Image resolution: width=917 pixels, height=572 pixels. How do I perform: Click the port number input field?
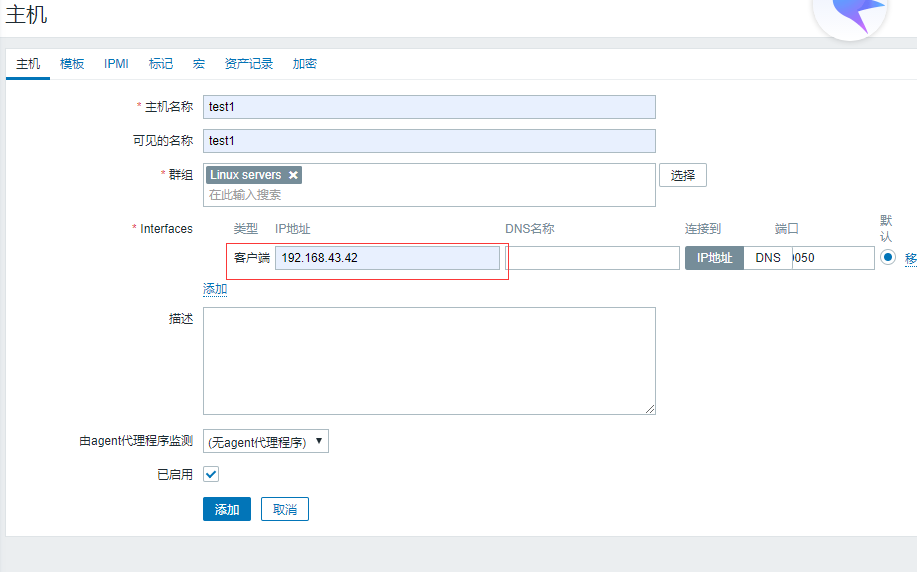(833, 258)
